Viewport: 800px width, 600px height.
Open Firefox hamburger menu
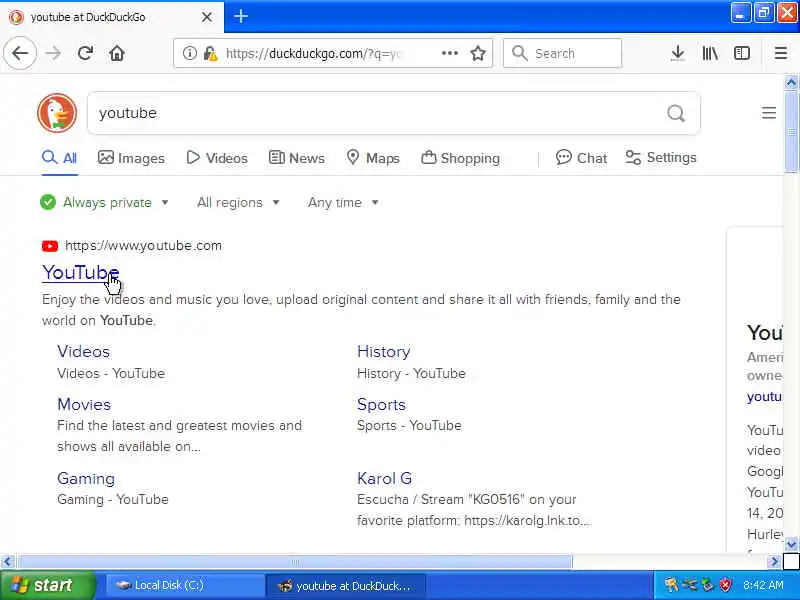click(781, 53)
